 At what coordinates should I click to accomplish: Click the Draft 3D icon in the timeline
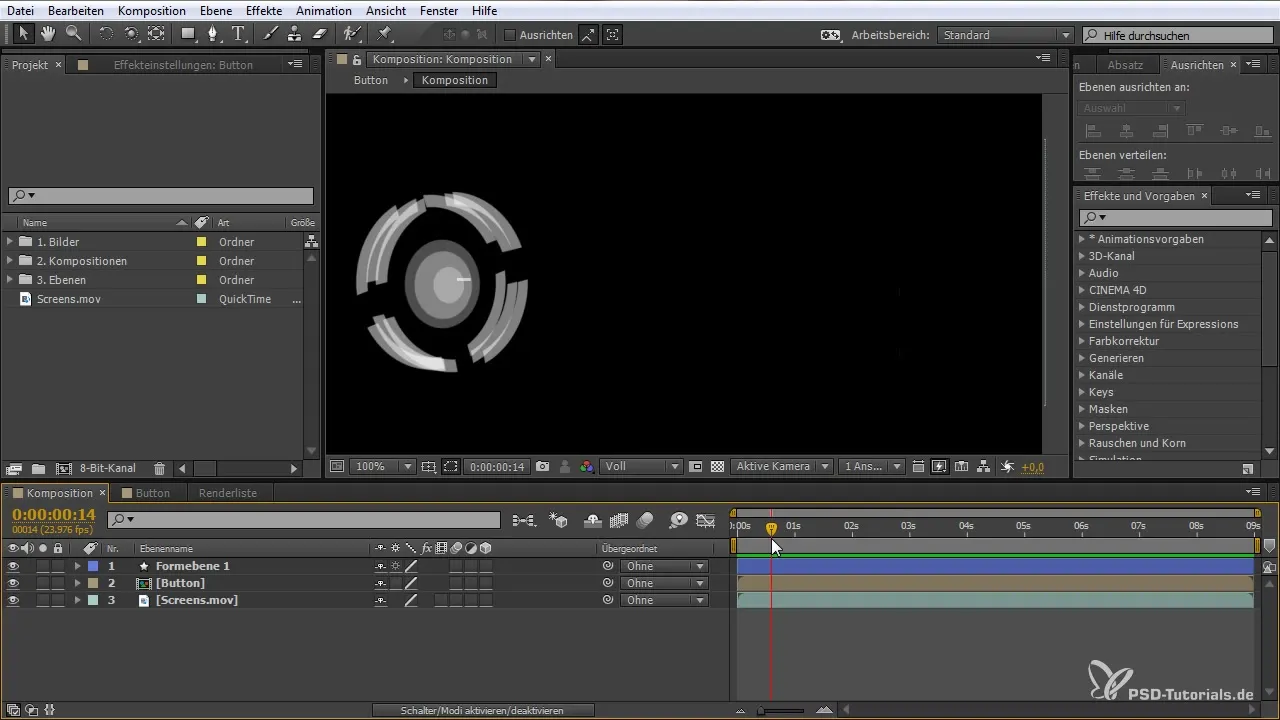point(560,520)
